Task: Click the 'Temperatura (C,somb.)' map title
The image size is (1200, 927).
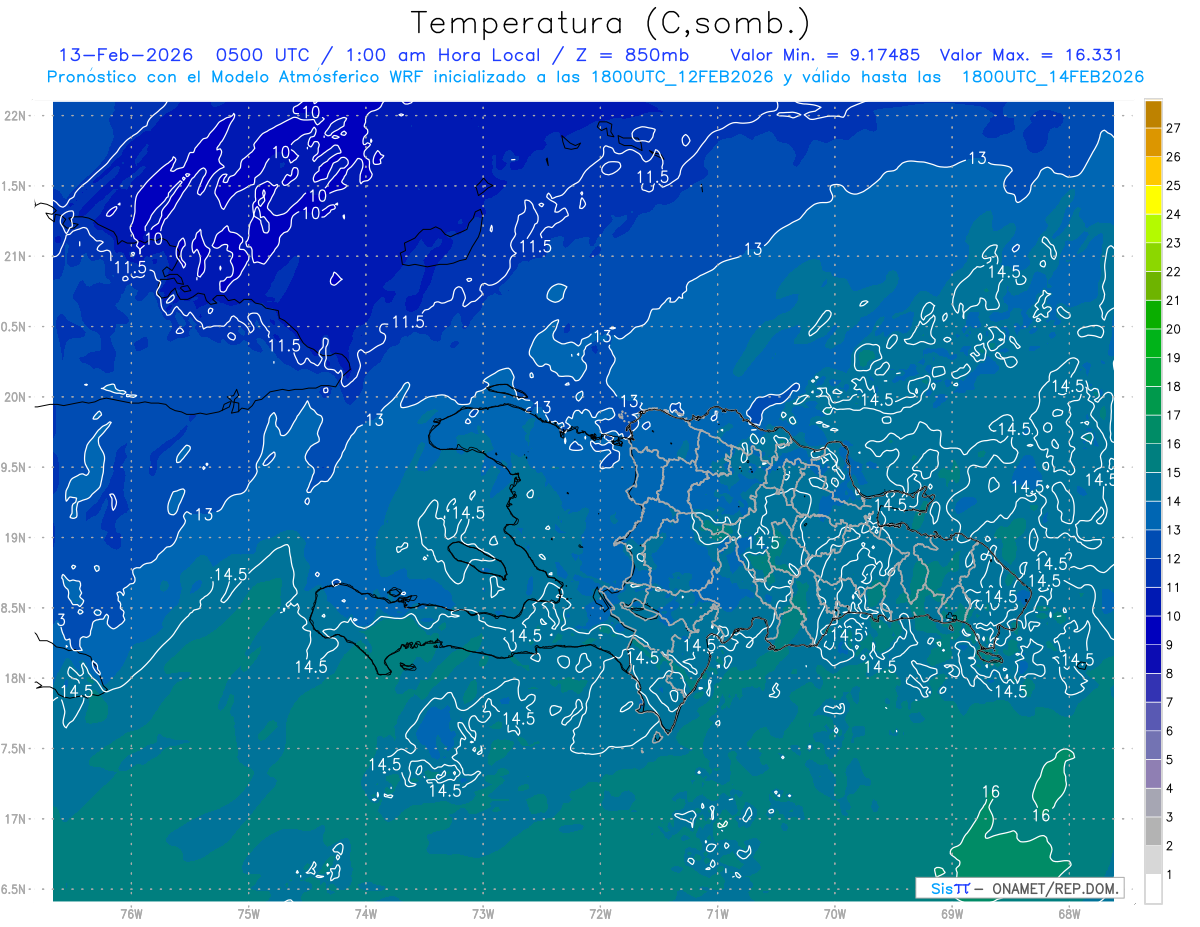Action: pyautogui.click(x=611, y=23)
